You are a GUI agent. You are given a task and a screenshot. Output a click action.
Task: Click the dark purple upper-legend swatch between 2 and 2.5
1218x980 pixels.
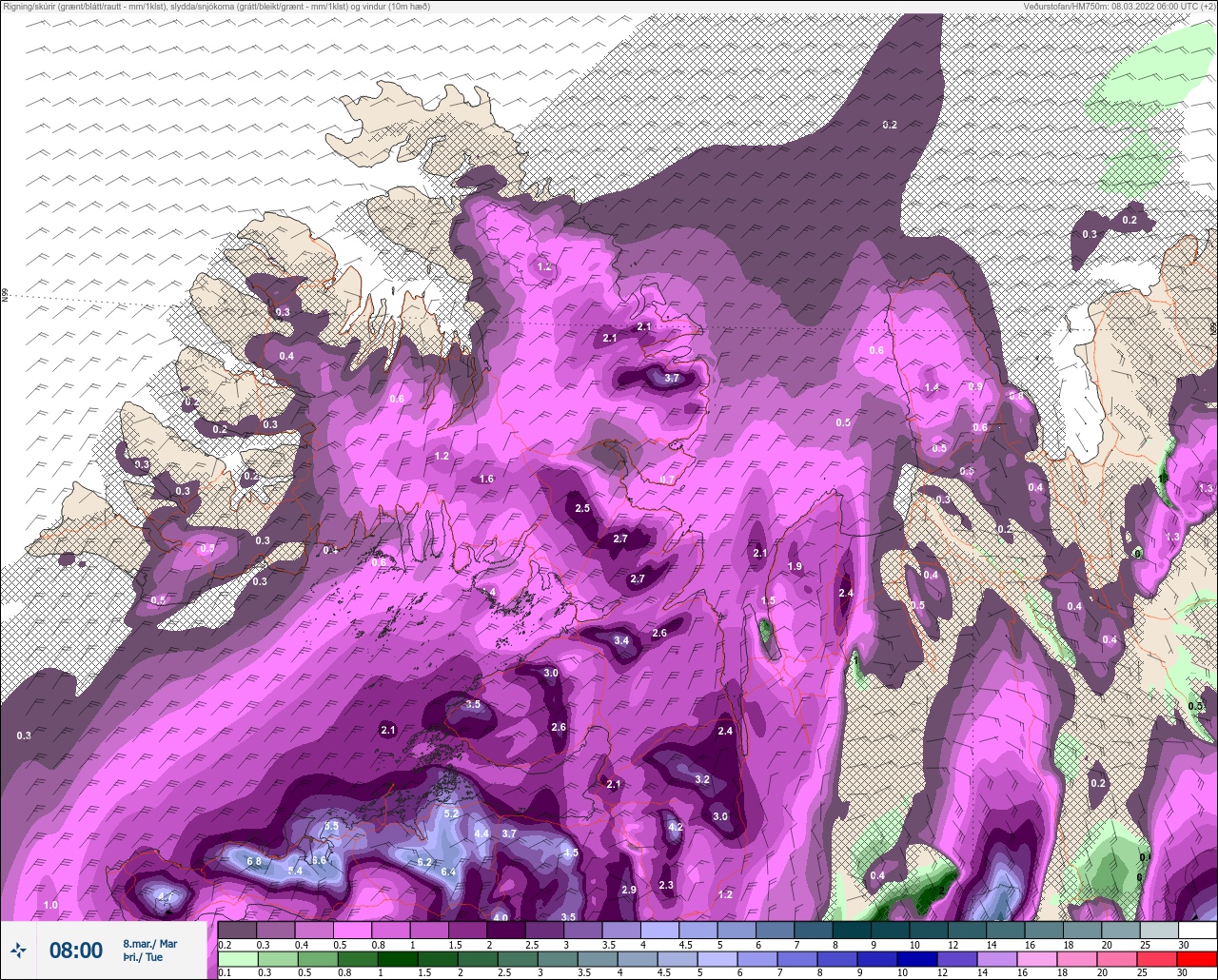[505, 930]
